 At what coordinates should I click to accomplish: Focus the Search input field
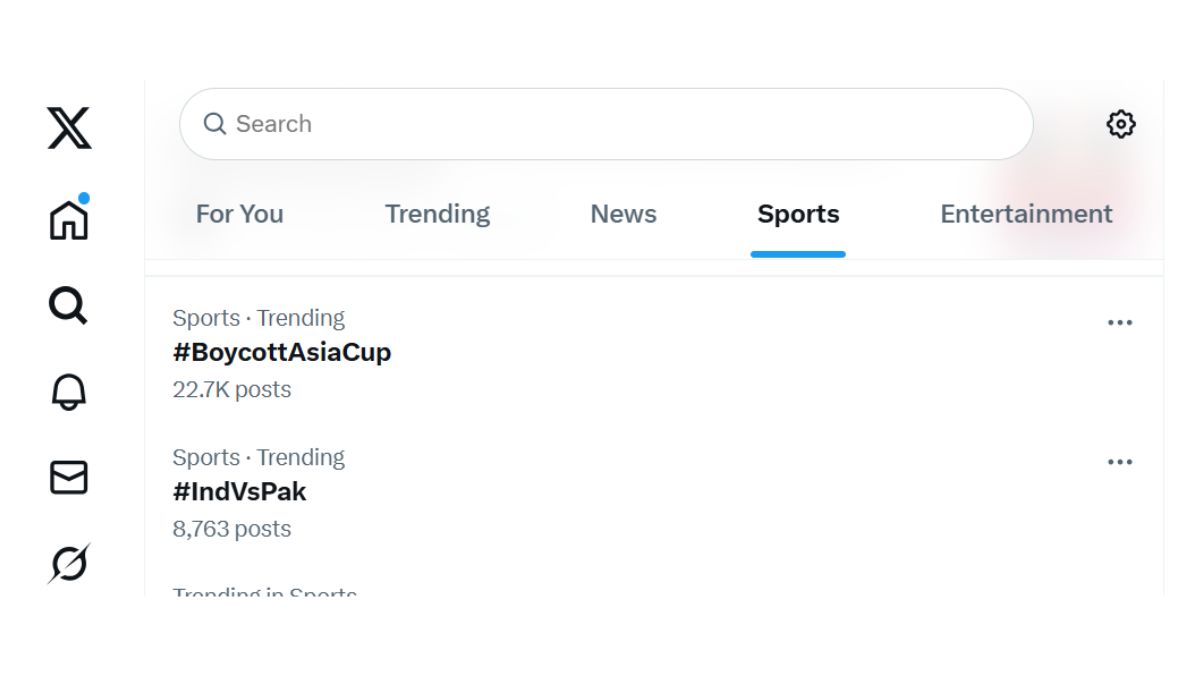point(620,124)
